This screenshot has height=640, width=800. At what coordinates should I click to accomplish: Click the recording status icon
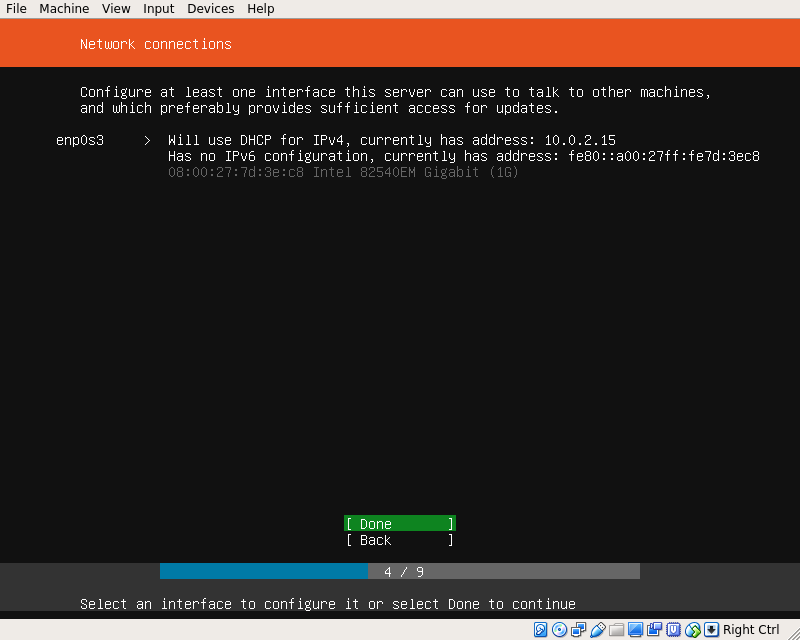pos(655,630)
